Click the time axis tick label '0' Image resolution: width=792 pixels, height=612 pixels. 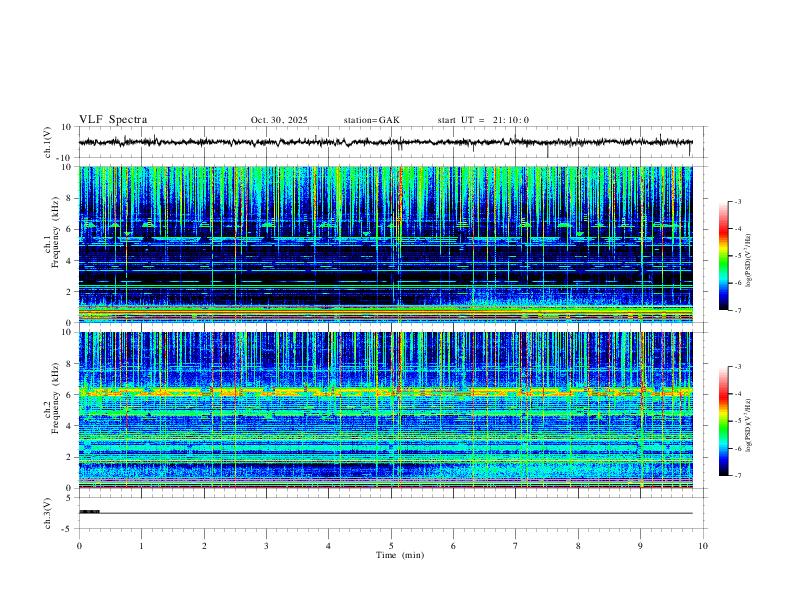(x=79, y=546)
